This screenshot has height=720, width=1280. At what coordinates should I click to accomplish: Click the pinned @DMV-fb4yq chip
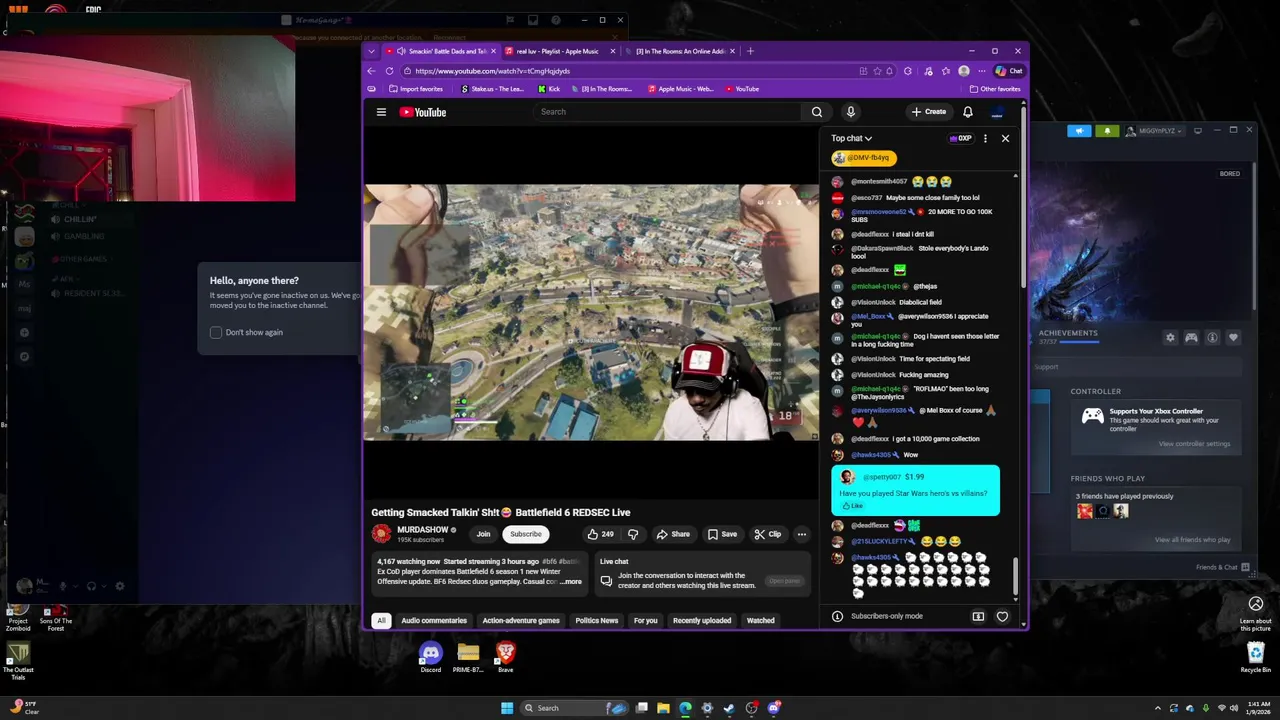[x=864, y=158]
